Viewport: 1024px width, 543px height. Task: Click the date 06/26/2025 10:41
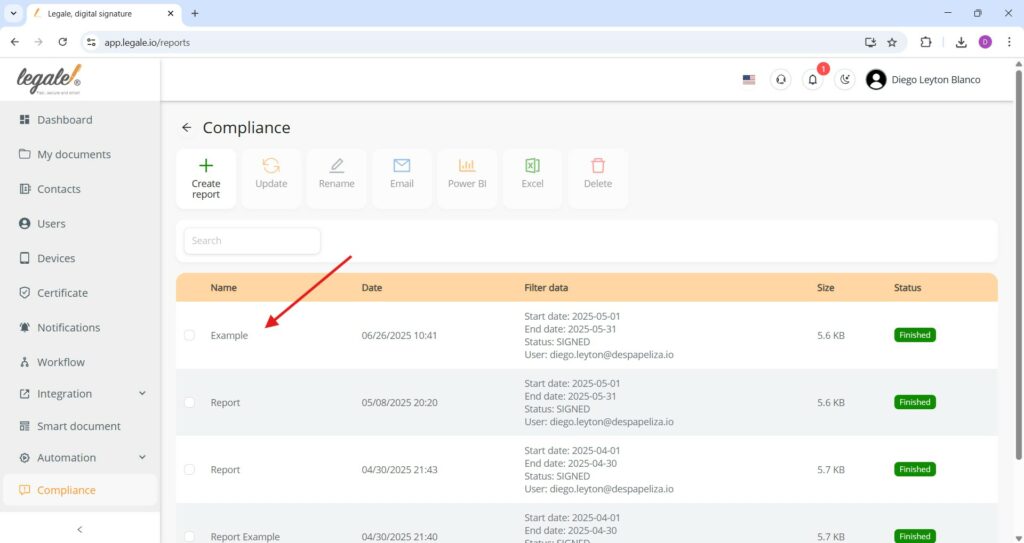(x=399, y=335)
